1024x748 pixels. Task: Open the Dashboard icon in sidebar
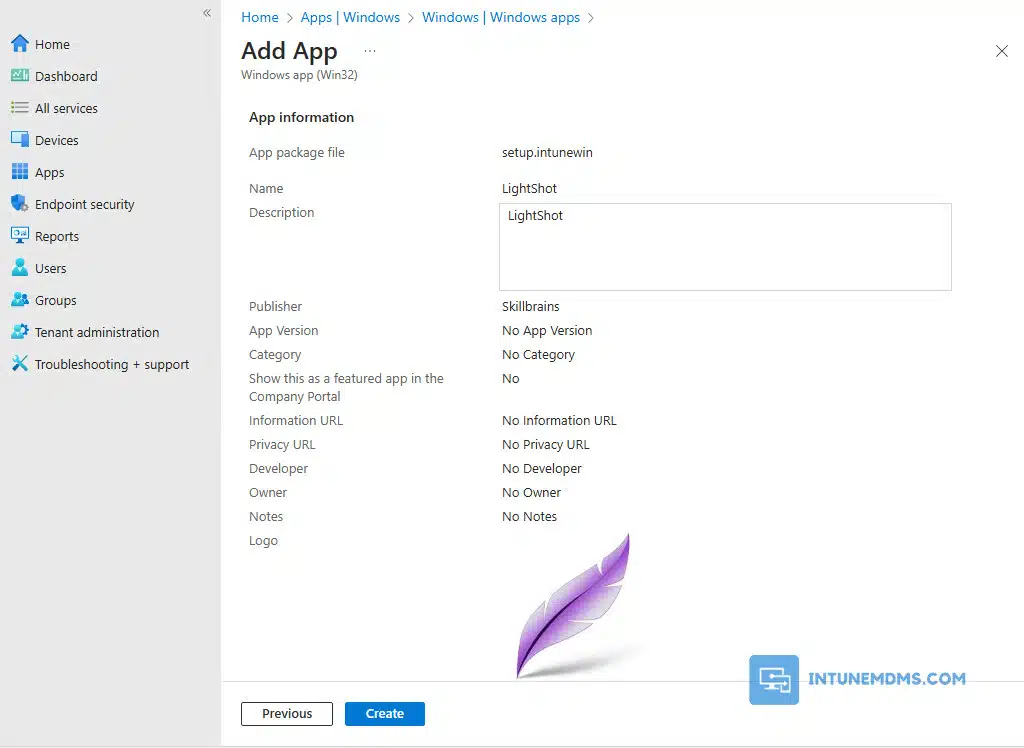click(x=19, y=76)
